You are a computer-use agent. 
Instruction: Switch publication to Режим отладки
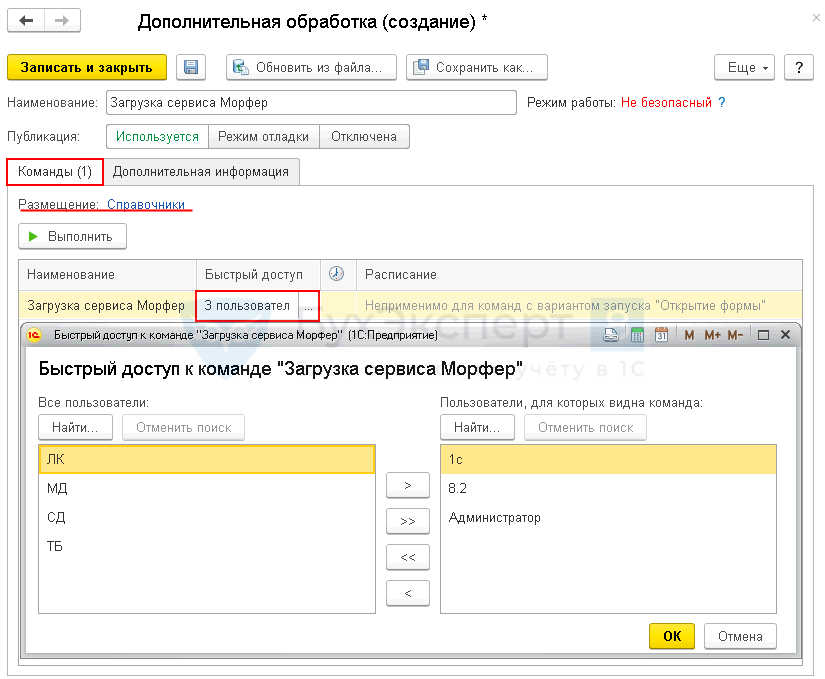265,137
